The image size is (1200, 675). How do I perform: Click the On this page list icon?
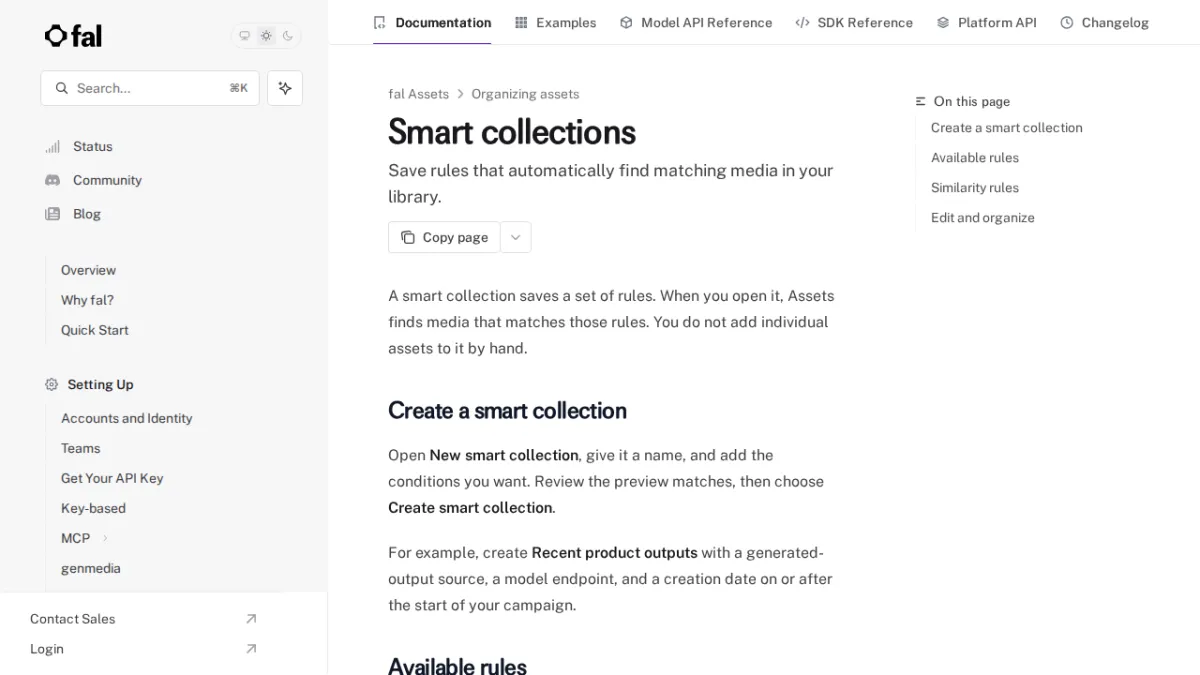coord(921,102)
